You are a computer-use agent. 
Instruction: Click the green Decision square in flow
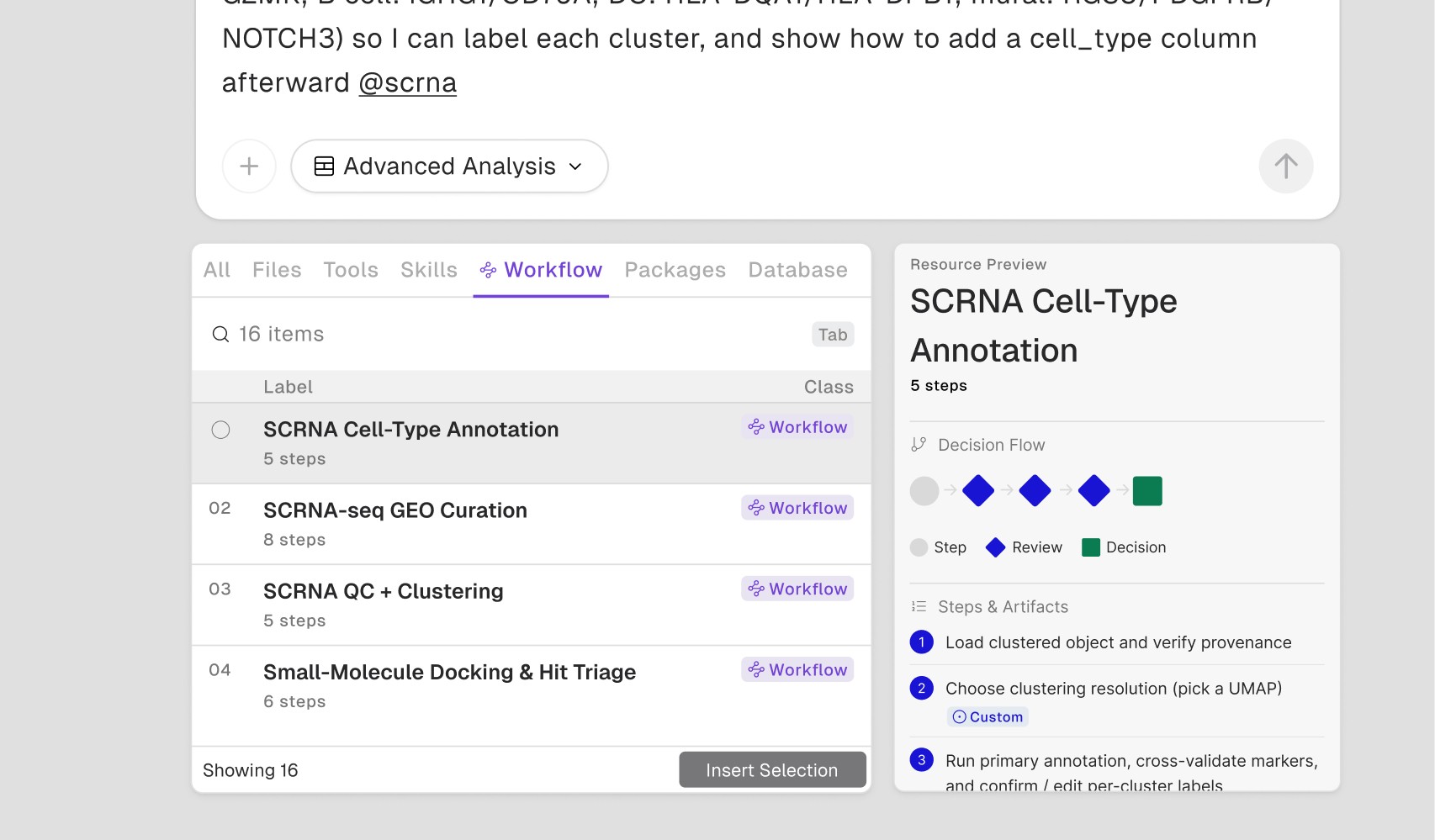pyautogui.click(x=1147, y=491)
